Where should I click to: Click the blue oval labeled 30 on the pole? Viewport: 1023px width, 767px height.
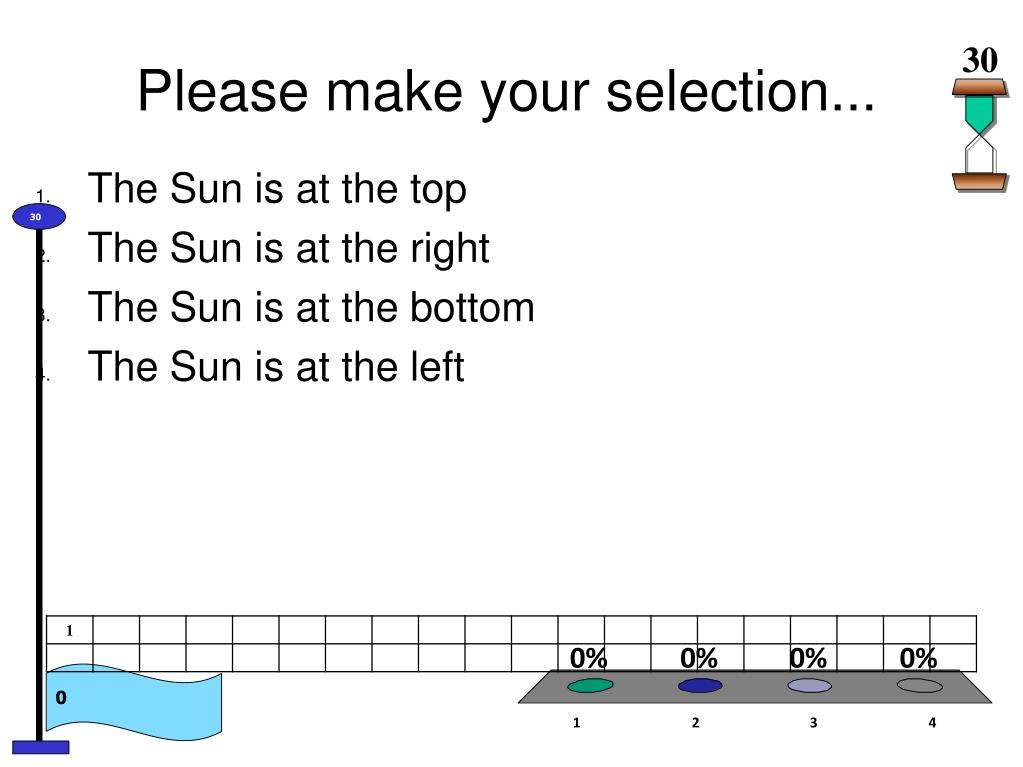[x=39, y=217]
